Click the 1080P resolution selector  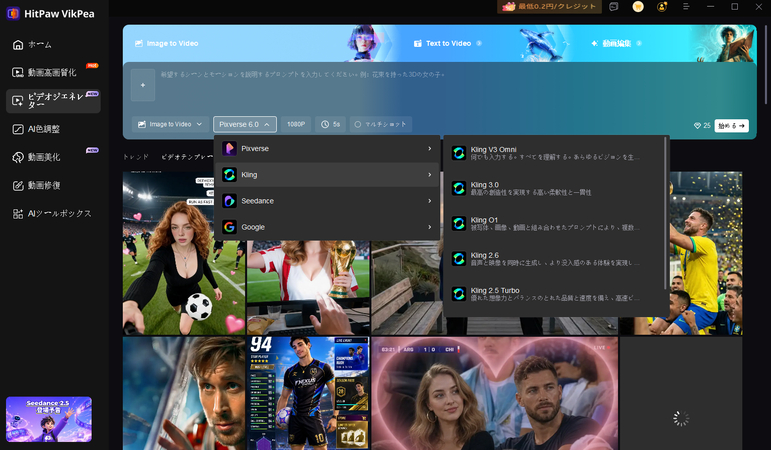296,124
